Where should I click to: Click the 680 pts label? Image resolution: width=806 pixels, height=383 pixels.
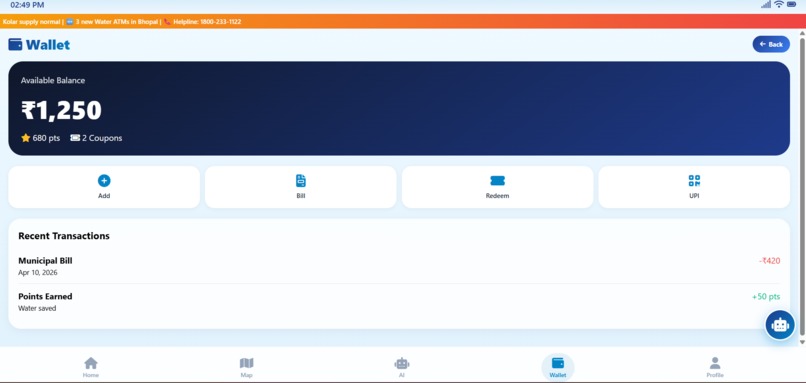click(x=46, y=138)
